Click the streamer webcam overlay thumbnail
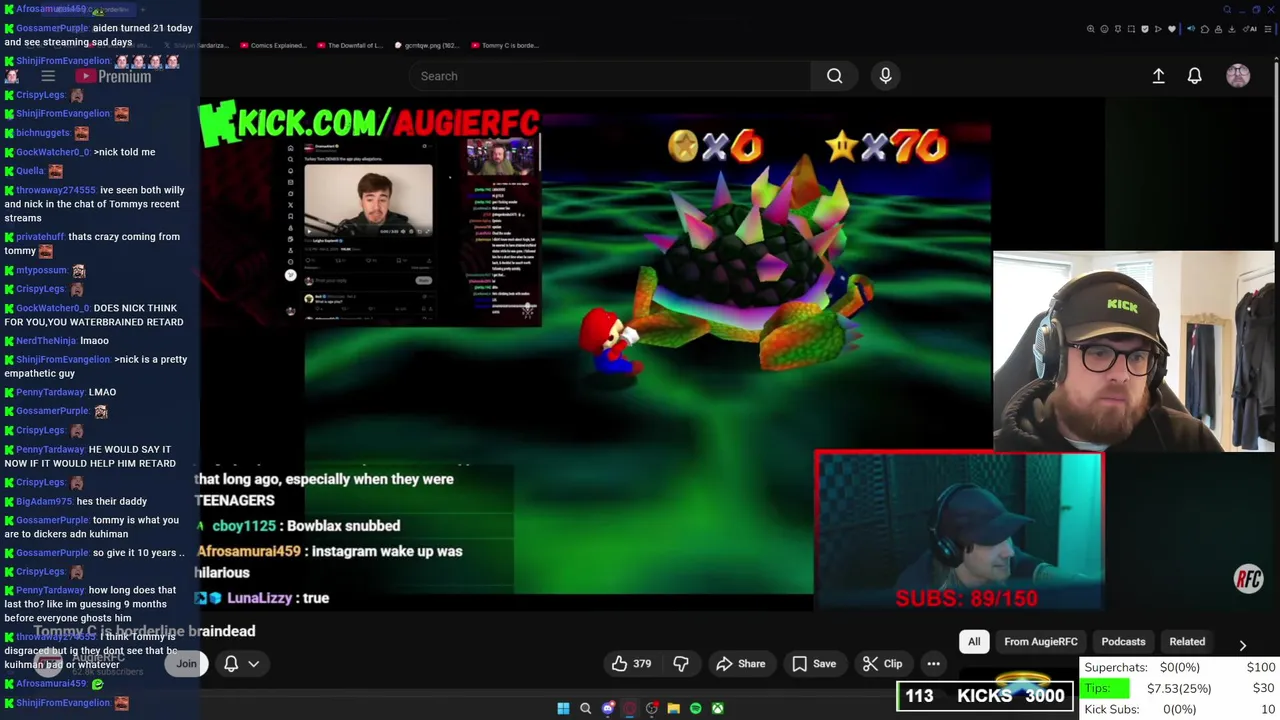The height and width of the screenshot is (720, 1280). tap(1134, 351)
